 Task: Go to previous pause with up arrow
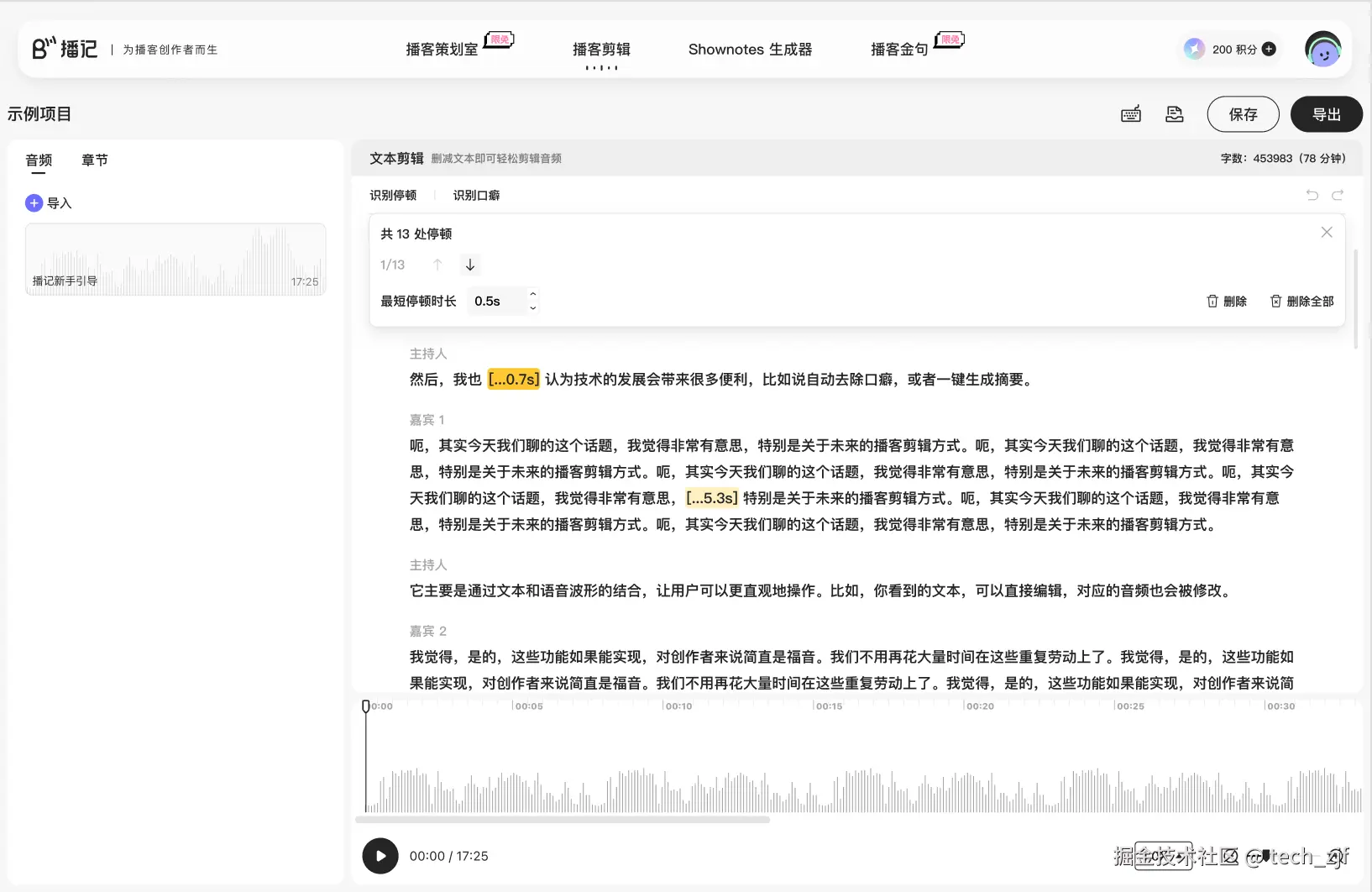tap(437, 265)
